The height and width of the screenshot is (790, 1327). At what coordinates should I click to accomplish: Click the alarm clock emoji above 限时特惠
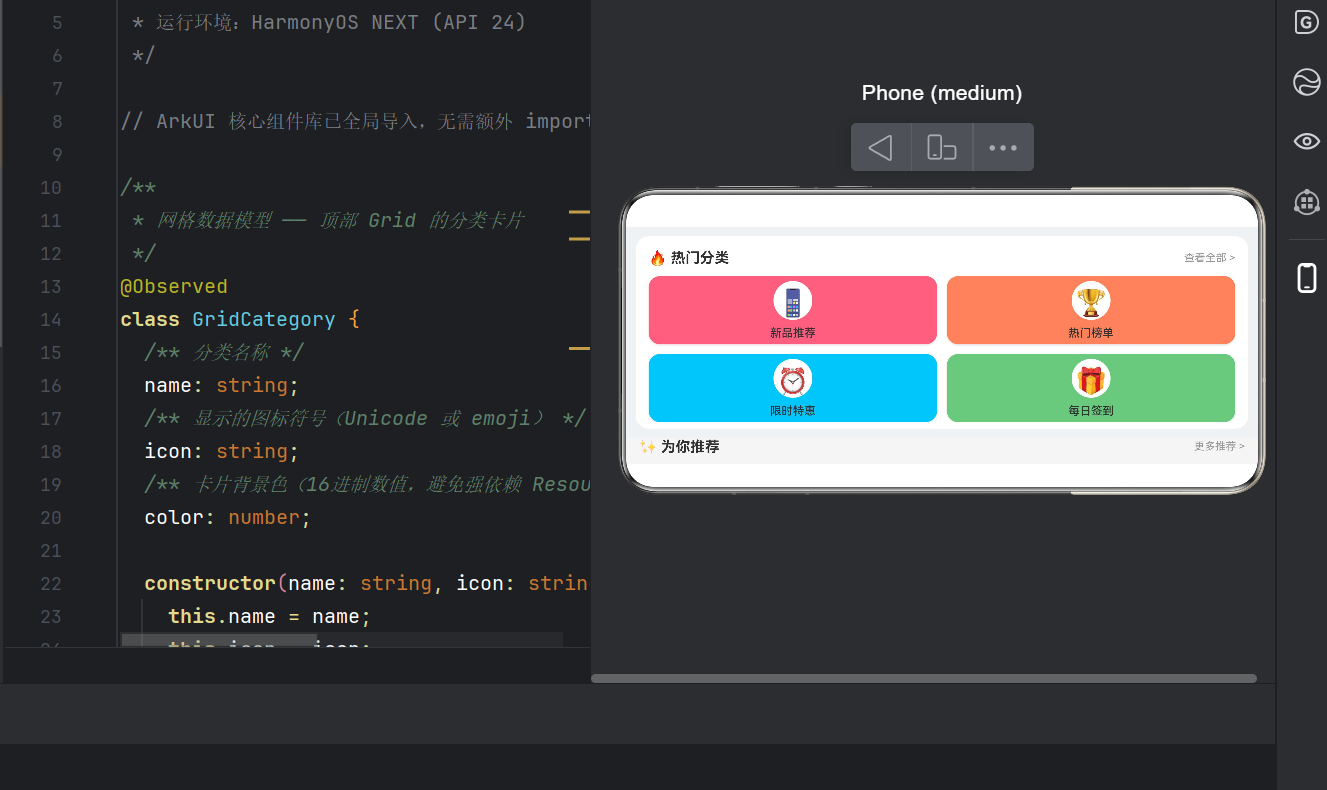792,379
